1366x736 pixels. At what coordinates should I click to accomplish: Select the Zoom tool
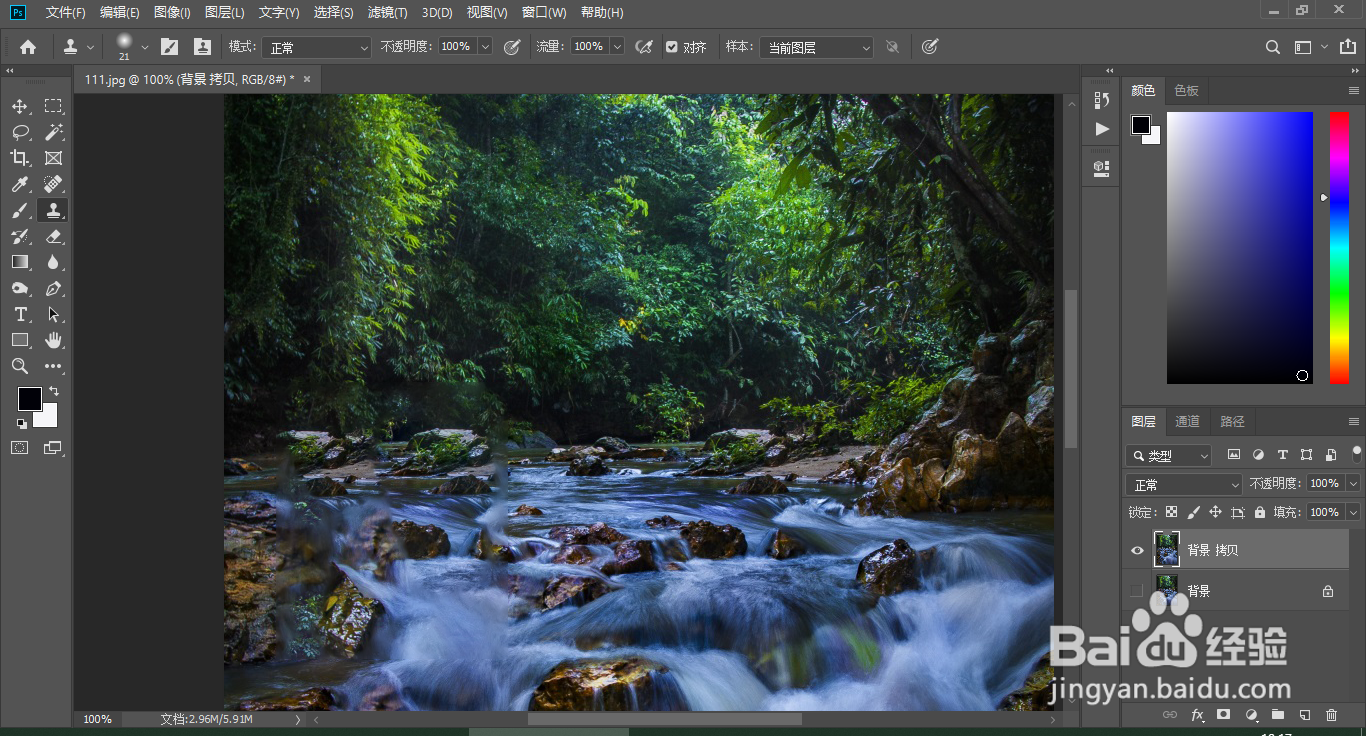[x=20, y=366]
